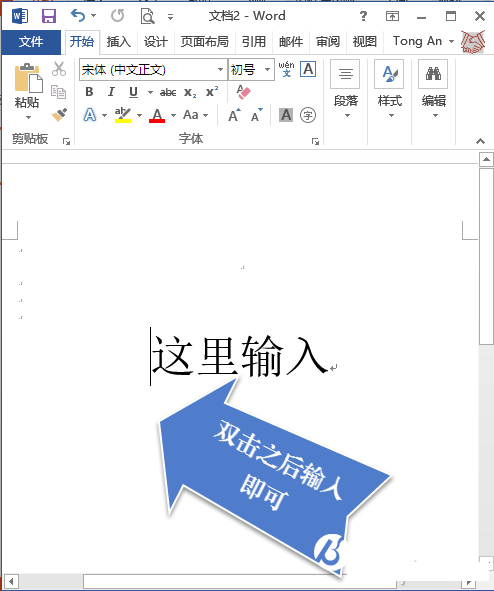Open the 样式 Styles group button
This screenshot has width=494, height=591.
390,90
